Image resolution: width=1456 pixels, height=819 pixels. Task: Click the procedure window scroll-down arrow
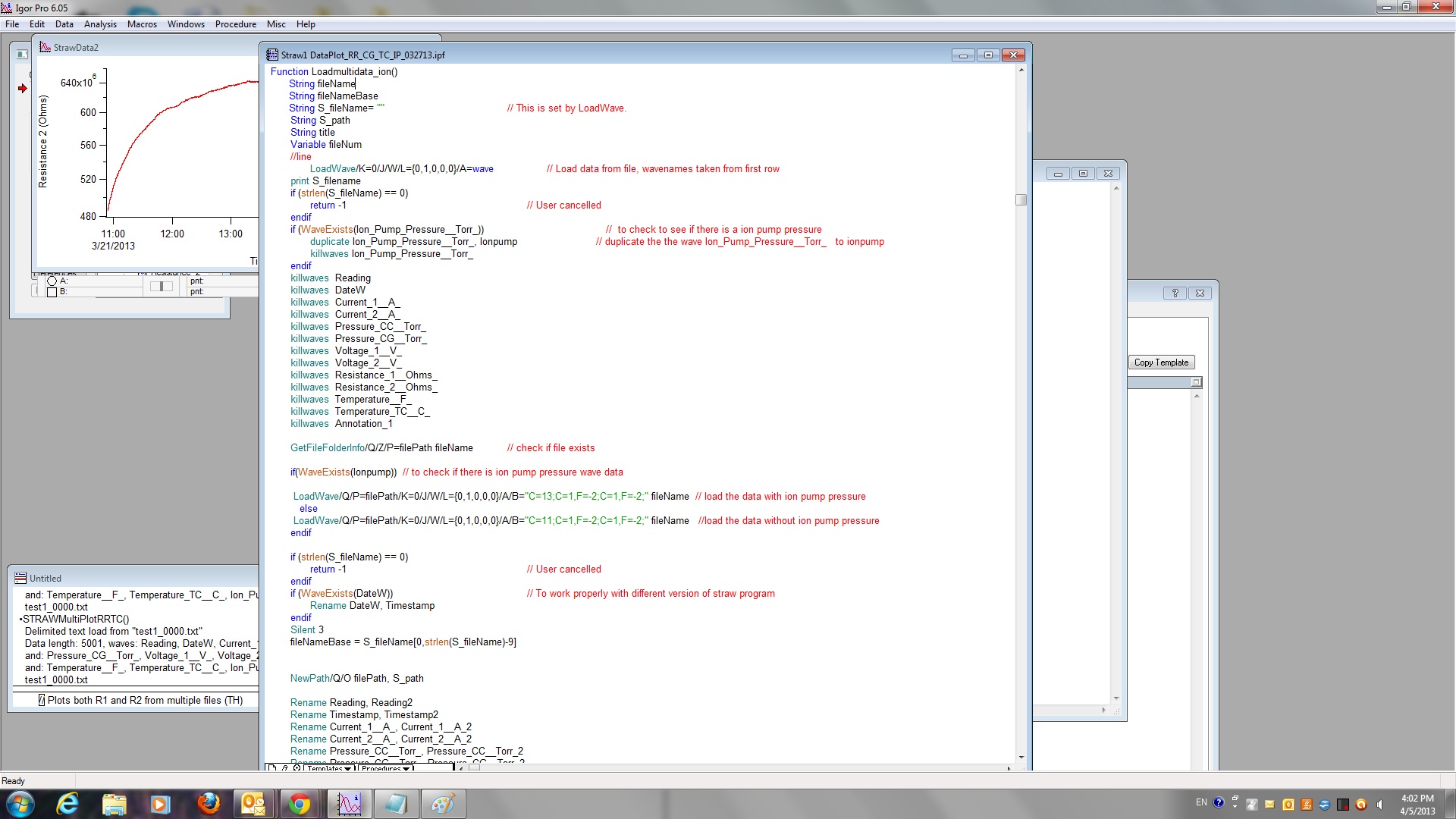(1021, 757)
